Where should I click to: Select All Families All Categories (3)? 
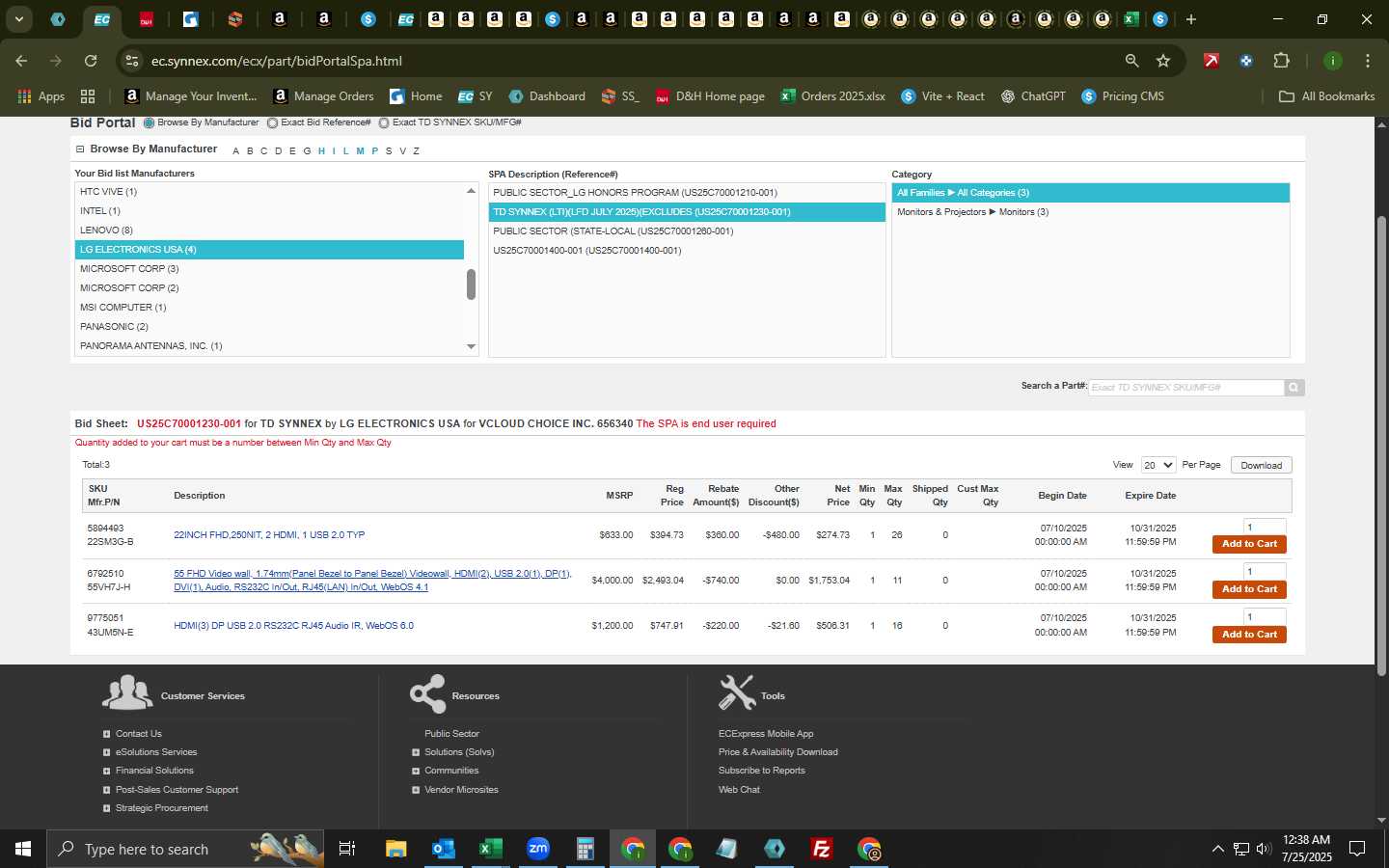(1091, 193)
